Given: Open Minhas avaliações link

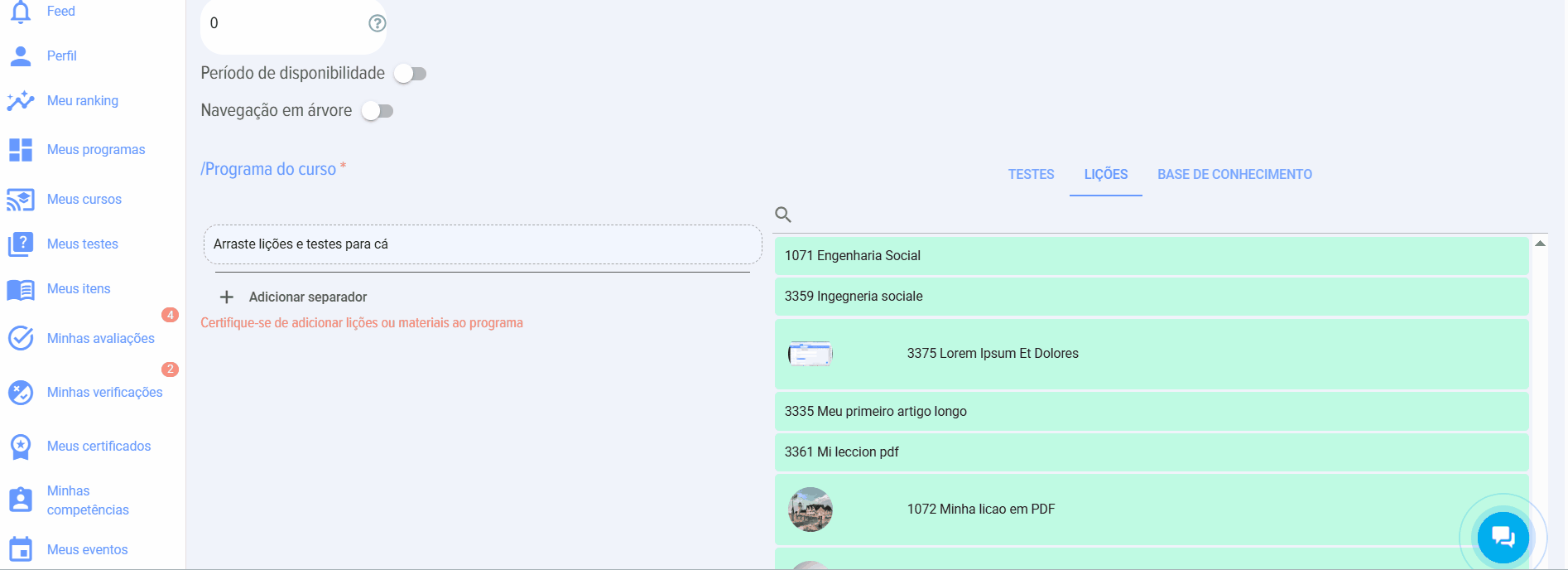Looking at the screenshot, I should point(100,338).
